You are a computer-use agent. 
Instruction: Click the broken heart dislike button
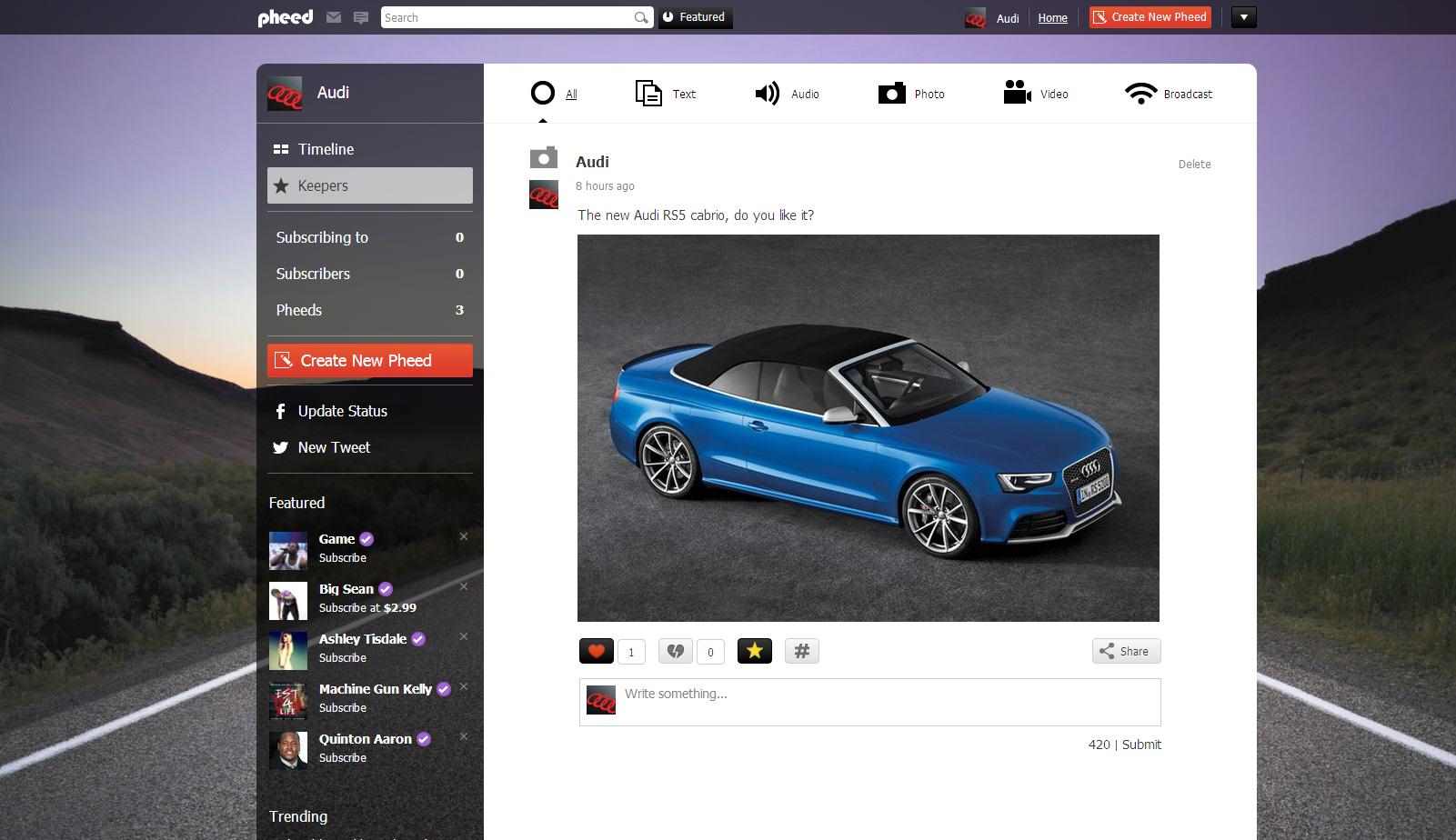click(x=675, y=651)
